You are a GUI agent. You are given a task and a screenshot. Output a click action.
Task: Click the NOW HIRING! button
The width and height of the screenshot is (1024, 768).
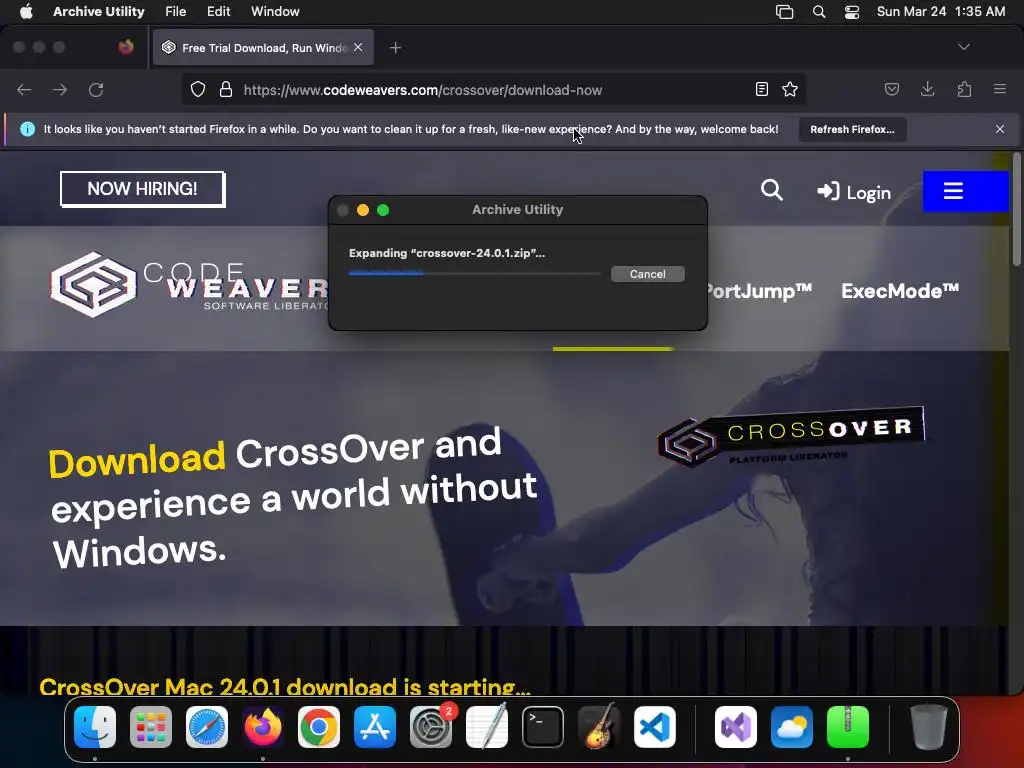pos(142,189)
